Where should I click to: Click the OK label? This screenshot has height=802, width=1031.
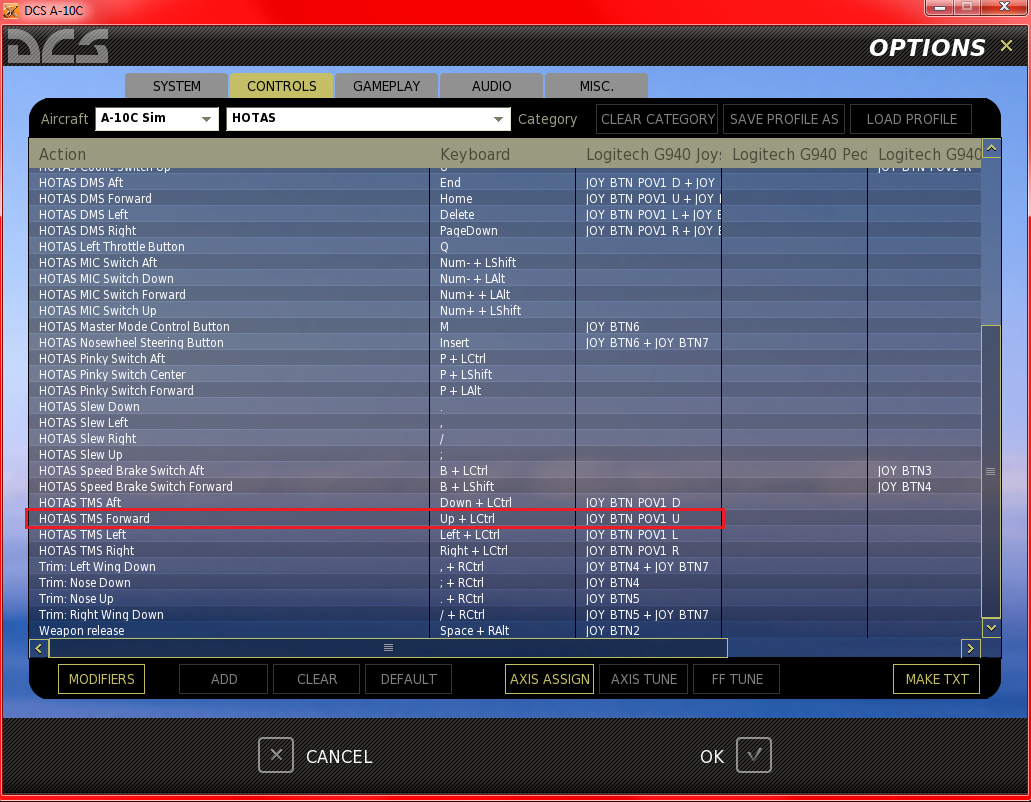click(x=712, y=757)
